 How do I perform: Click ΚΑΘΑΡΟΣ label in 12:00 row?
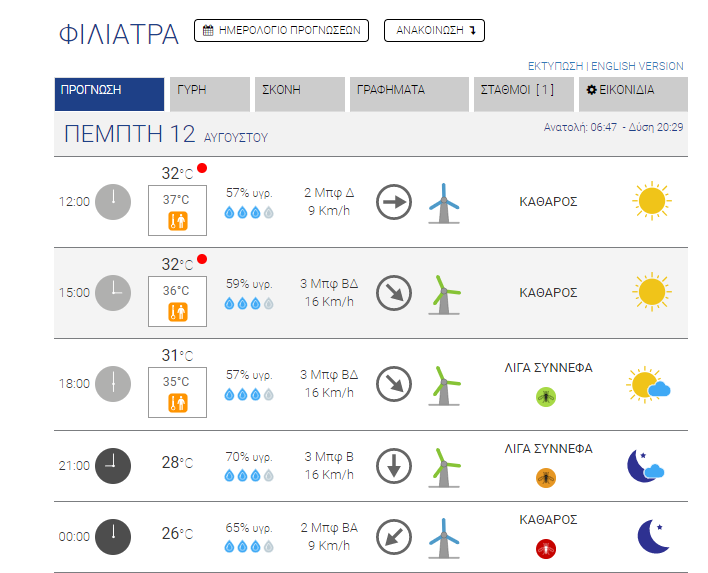point(548,202)
